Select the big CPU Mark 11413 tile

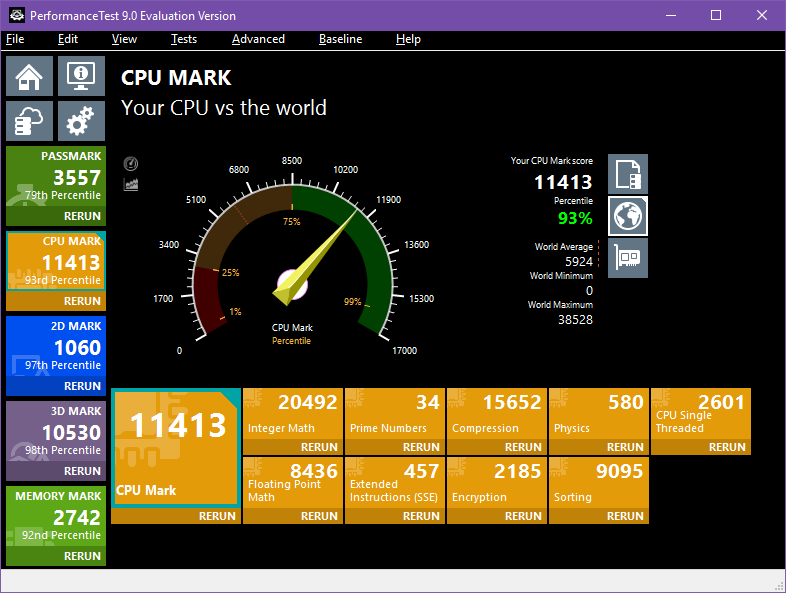click(x=176, y=448)
